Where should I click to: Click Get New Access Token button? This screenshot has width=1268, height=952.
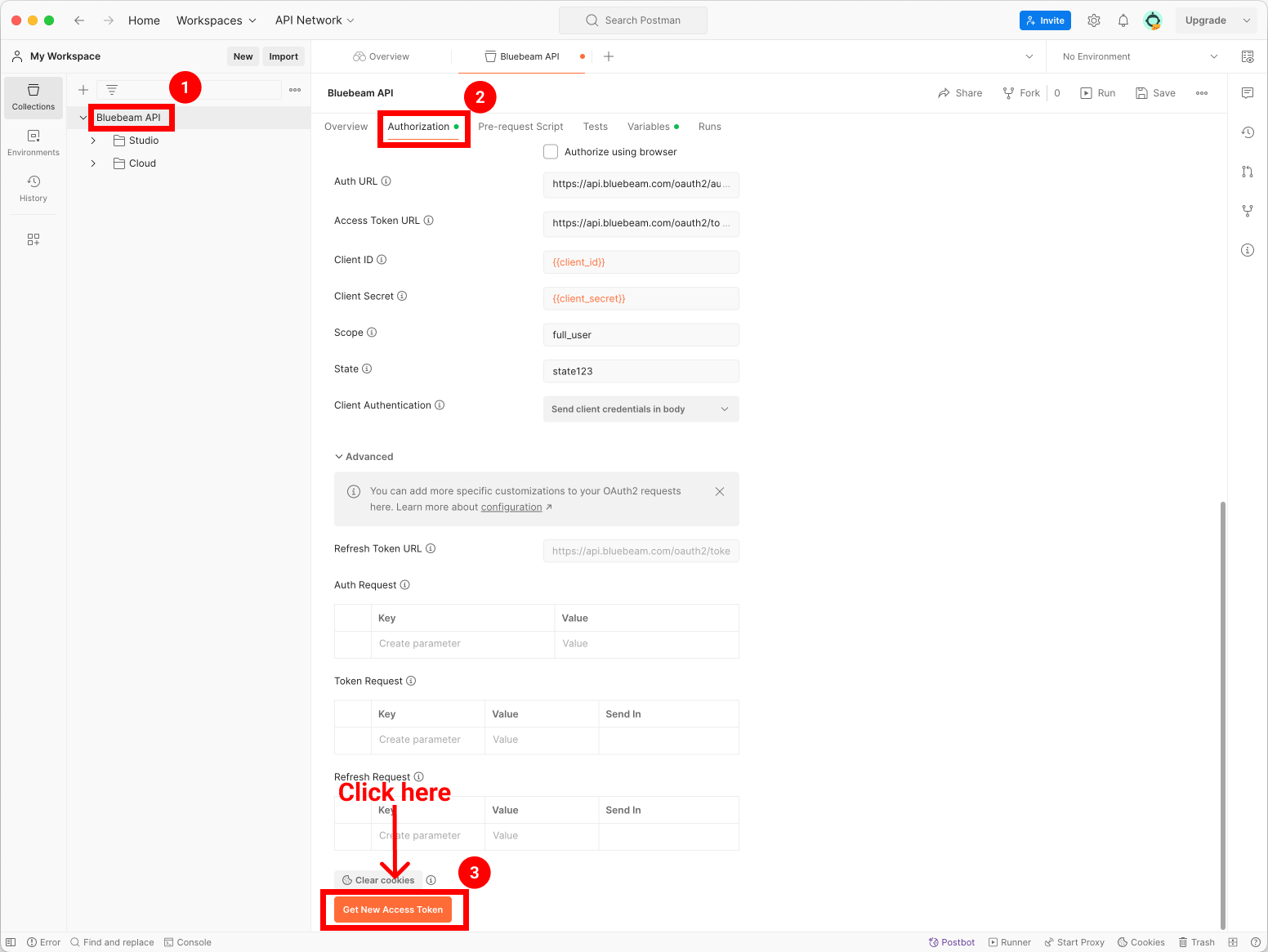[393, 910]
